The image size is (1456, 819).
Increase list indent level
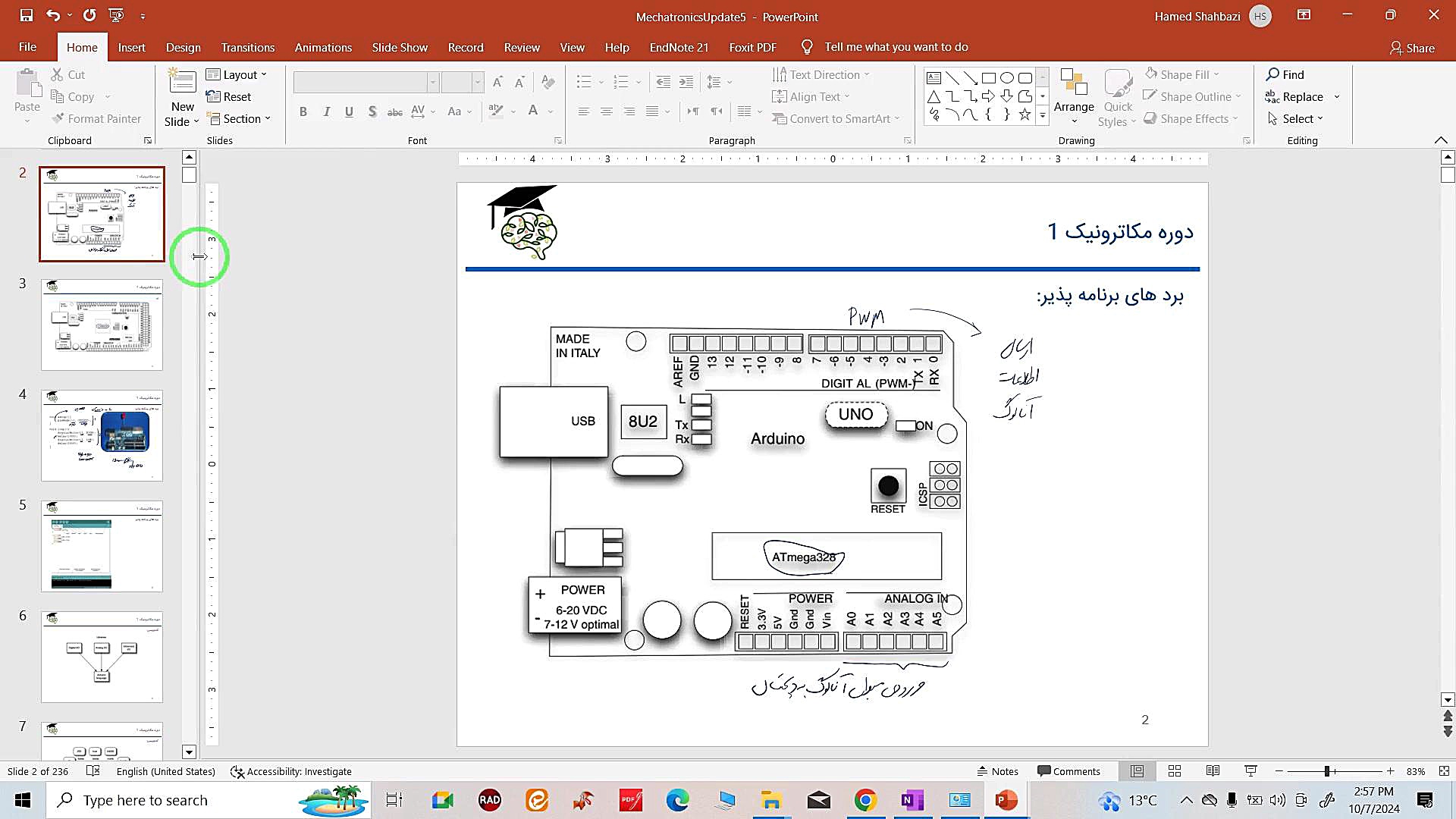[686, 82]
